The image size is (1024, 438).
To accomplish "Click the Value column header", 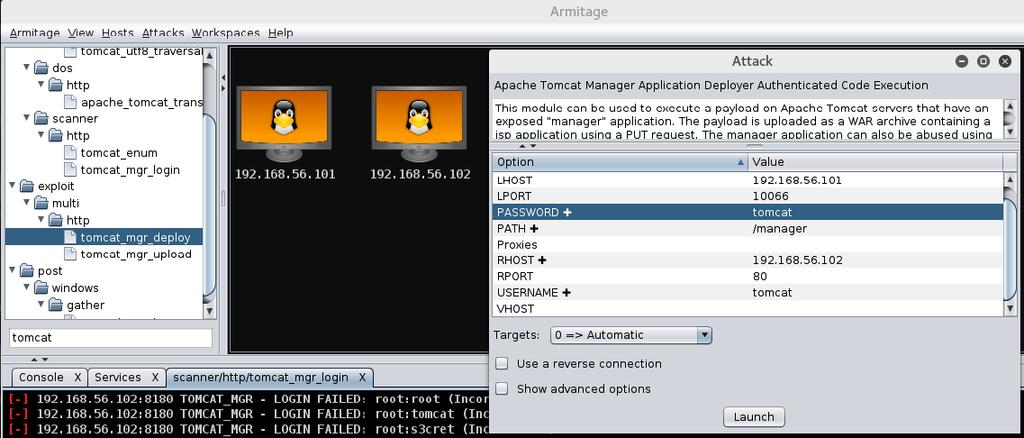I will 874,162.
